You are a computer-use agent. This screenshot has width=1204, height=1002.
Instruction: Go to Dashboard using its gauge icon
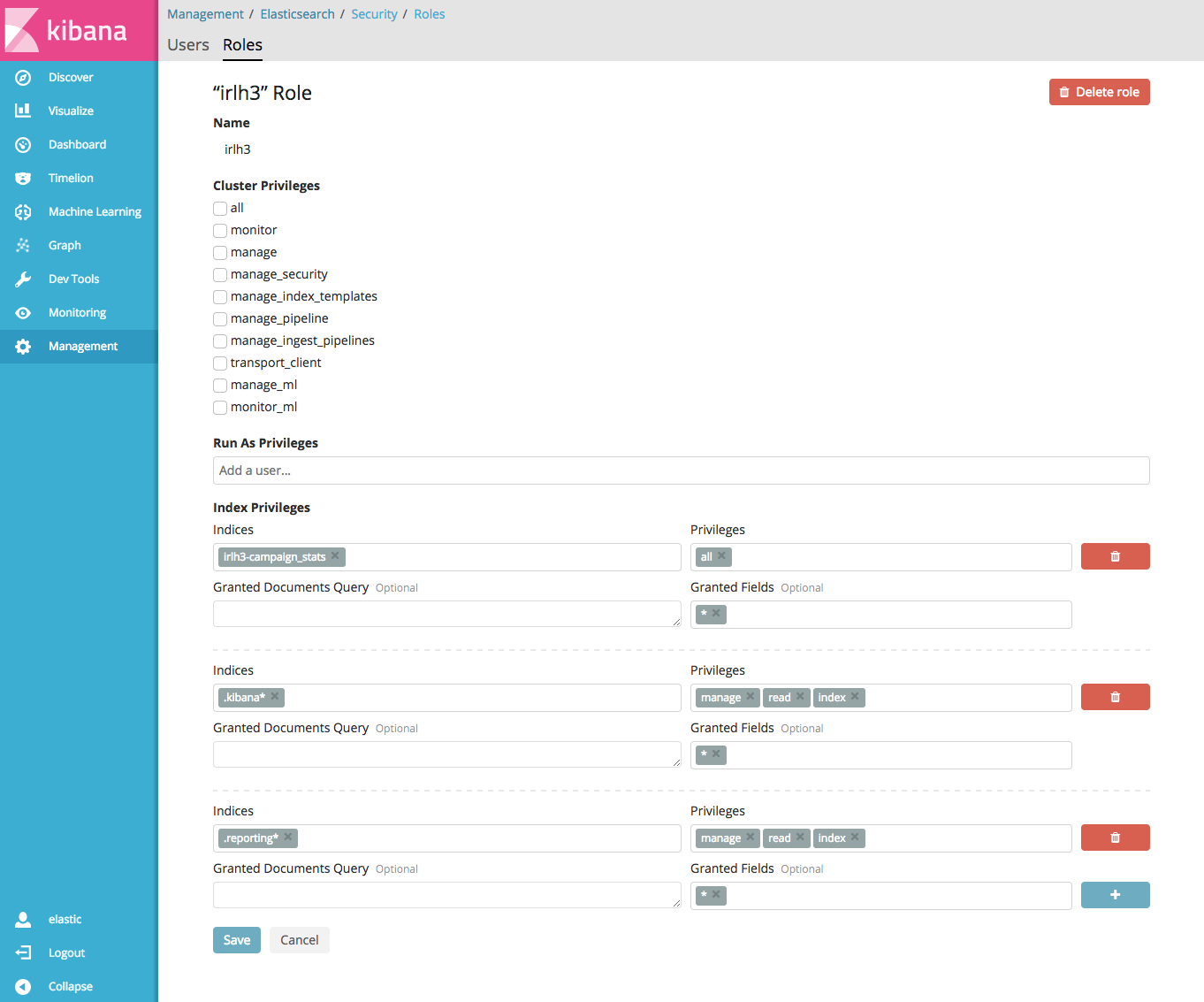coord(23,145)
